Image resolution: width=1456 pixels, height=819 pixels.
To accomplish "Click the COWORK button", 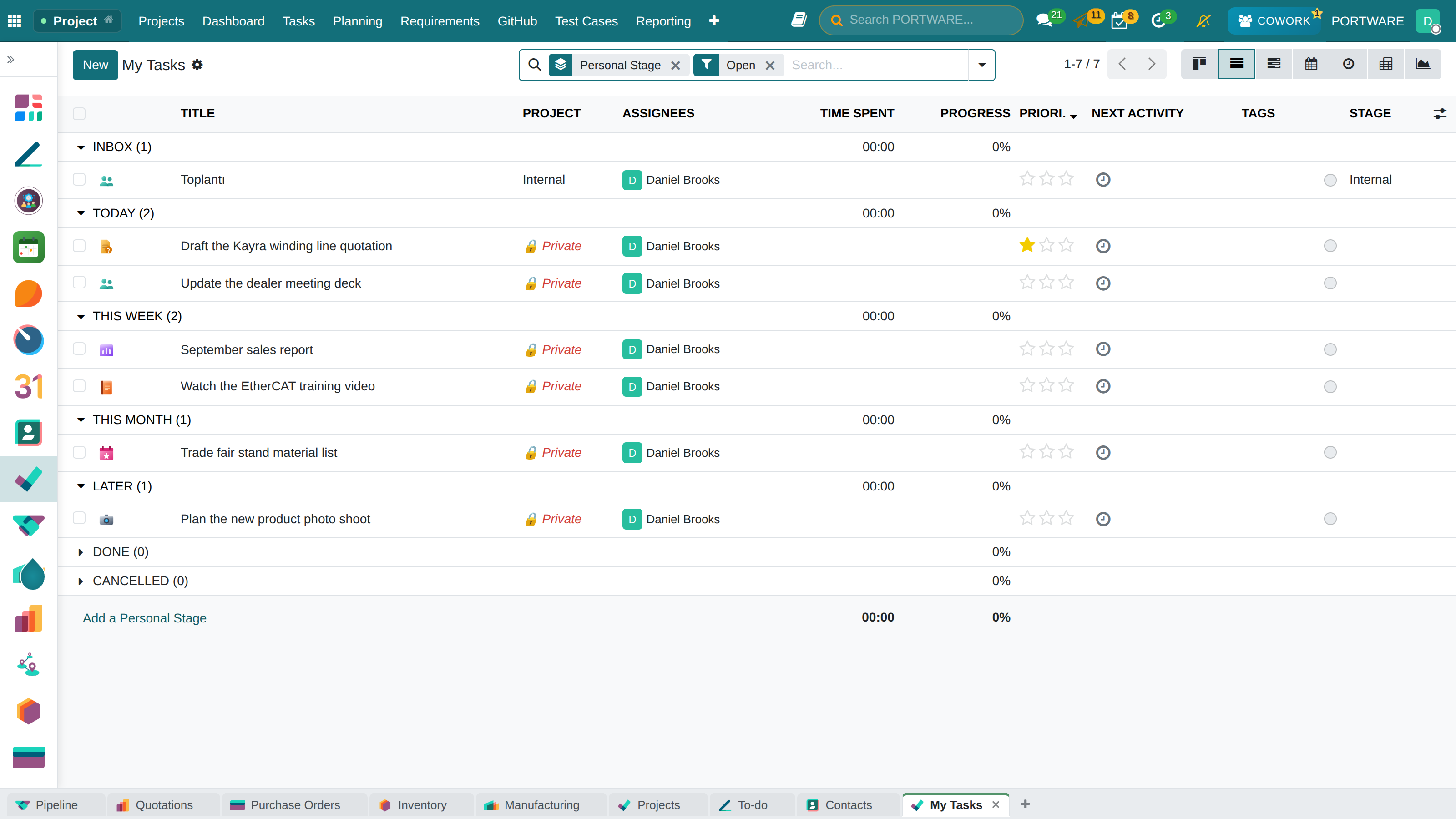I will pos(1274,21).
